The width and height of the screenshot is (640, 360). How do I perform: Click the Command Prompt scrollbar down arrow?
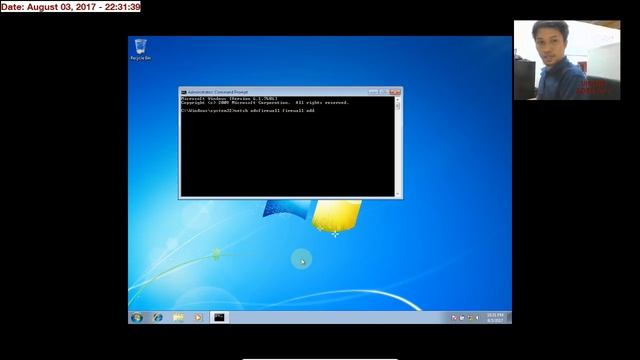click(x=398, y=194)
